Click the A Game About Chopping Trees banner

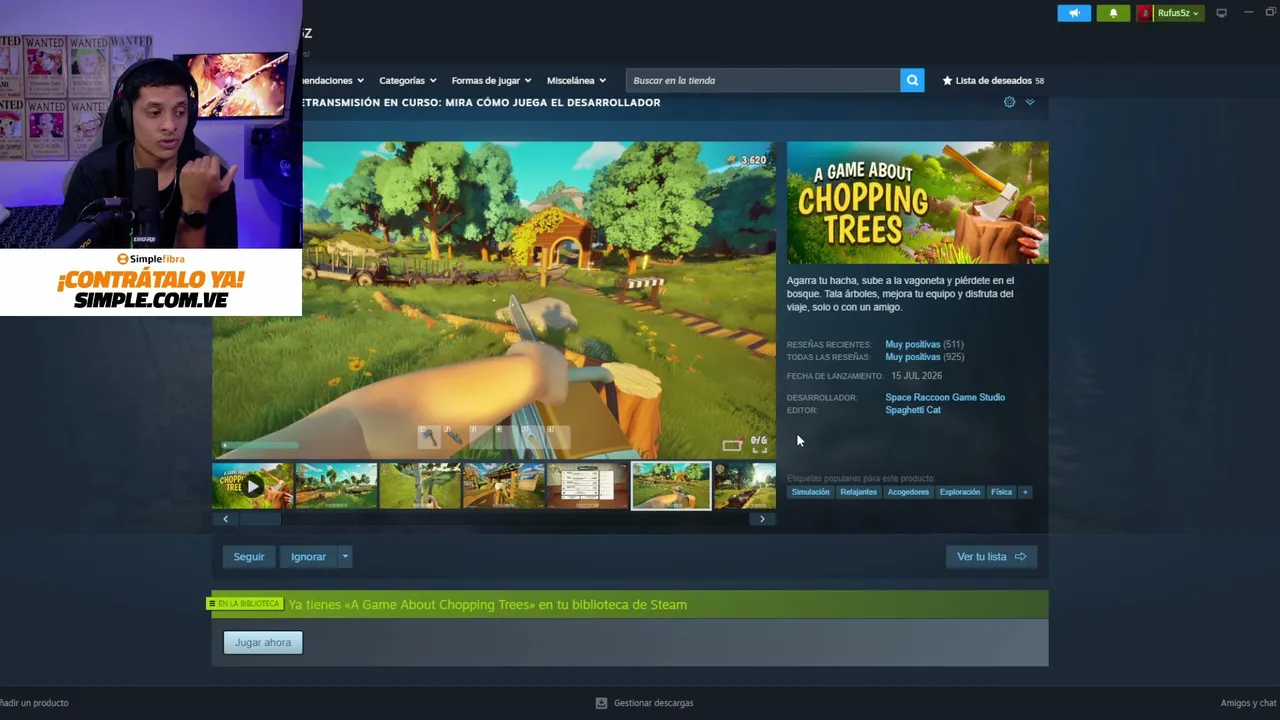(x=918, y=202)
